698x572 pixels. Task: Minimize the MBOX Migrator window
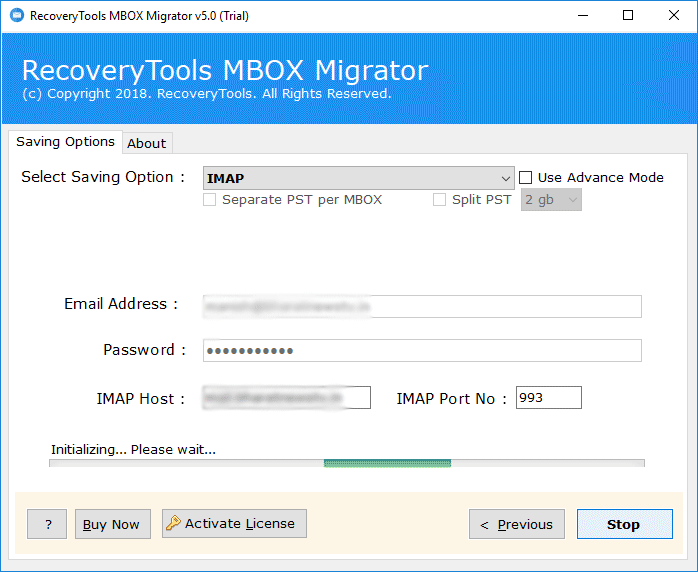pos(583,16)
